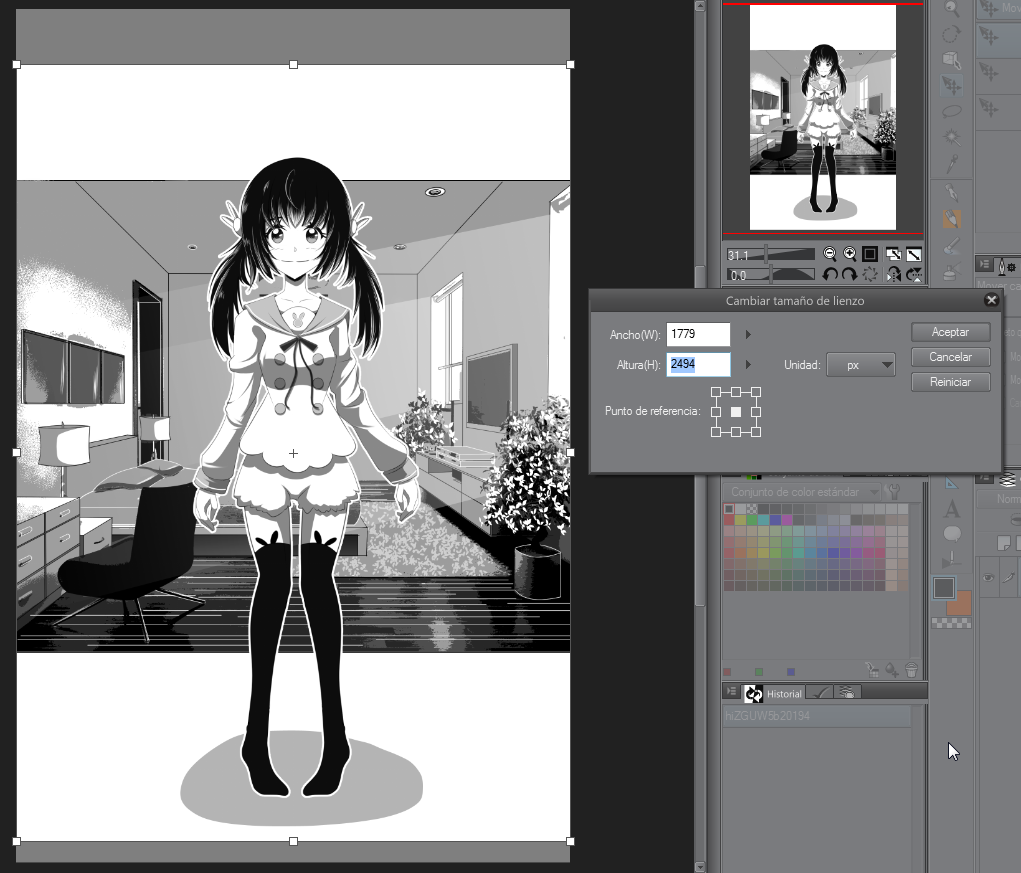Select the Eyedropper tool
Viewport: 1021px width, 873px height.
point(952,163)
